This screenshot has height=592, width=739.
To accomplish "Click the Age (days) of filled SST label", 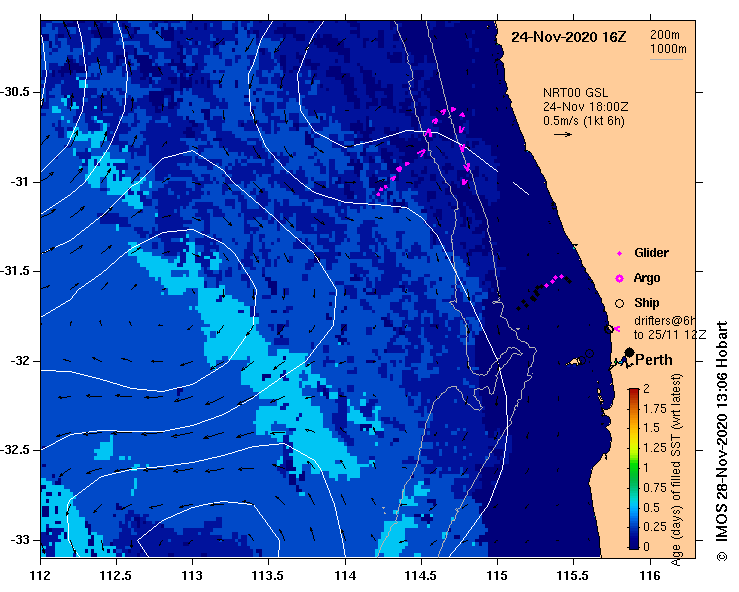I will pos(676,470).
